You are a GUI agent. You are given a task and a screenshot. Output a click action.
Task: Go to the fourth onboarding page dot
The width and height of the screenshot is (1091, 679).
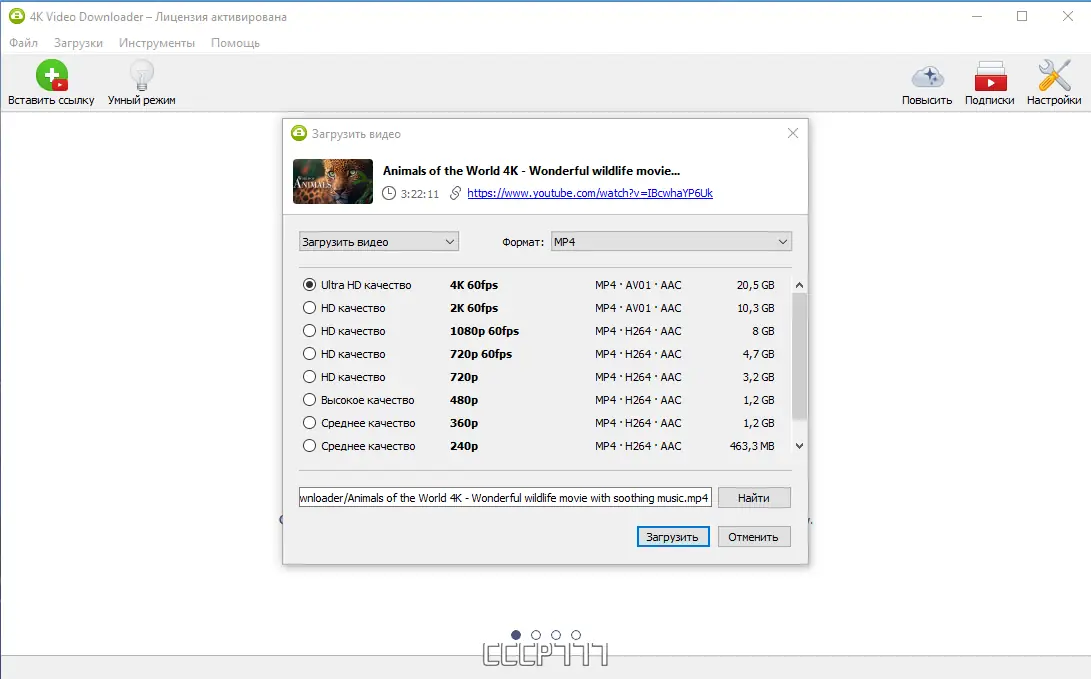(x=575, y=634)
